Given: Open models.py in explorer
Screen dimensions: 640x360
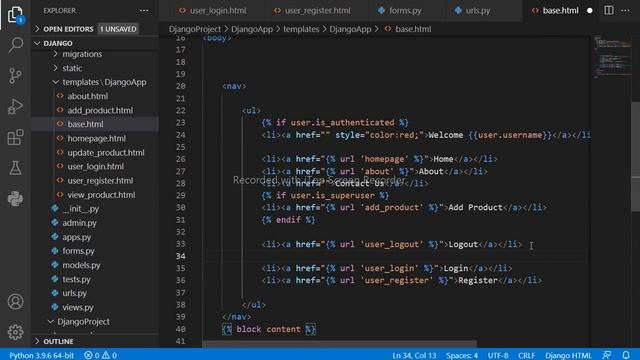Looking at the screenshot, I should pyautogui.click(x=81, y=265).
